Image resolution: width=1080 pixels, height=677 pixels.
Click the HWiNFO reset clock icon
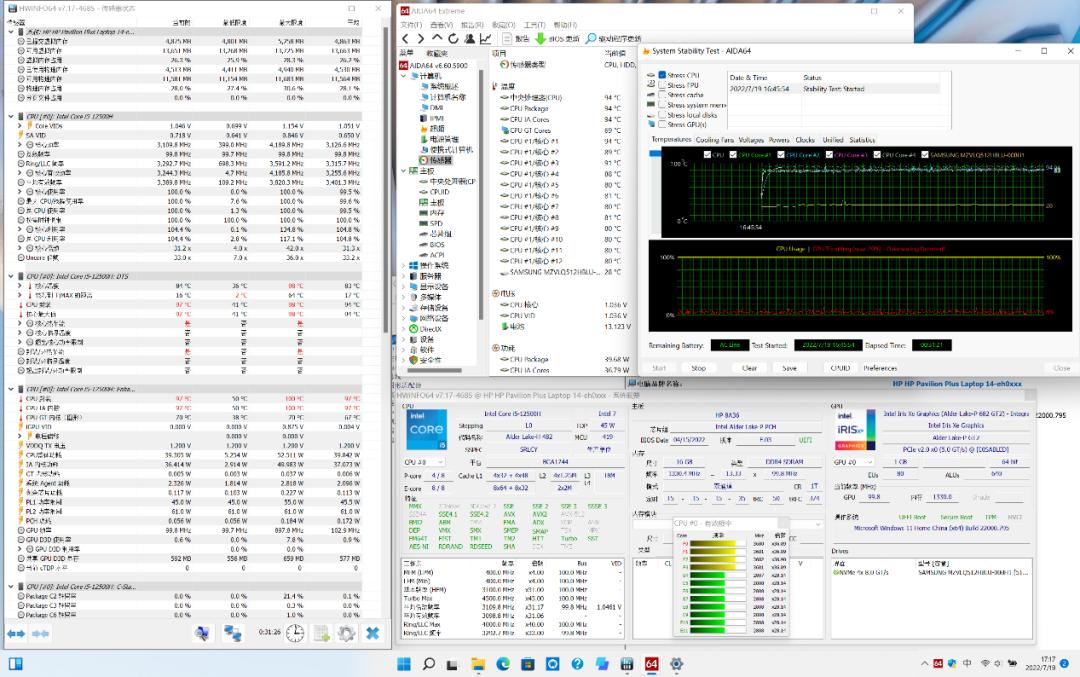(x=295, y=633)
